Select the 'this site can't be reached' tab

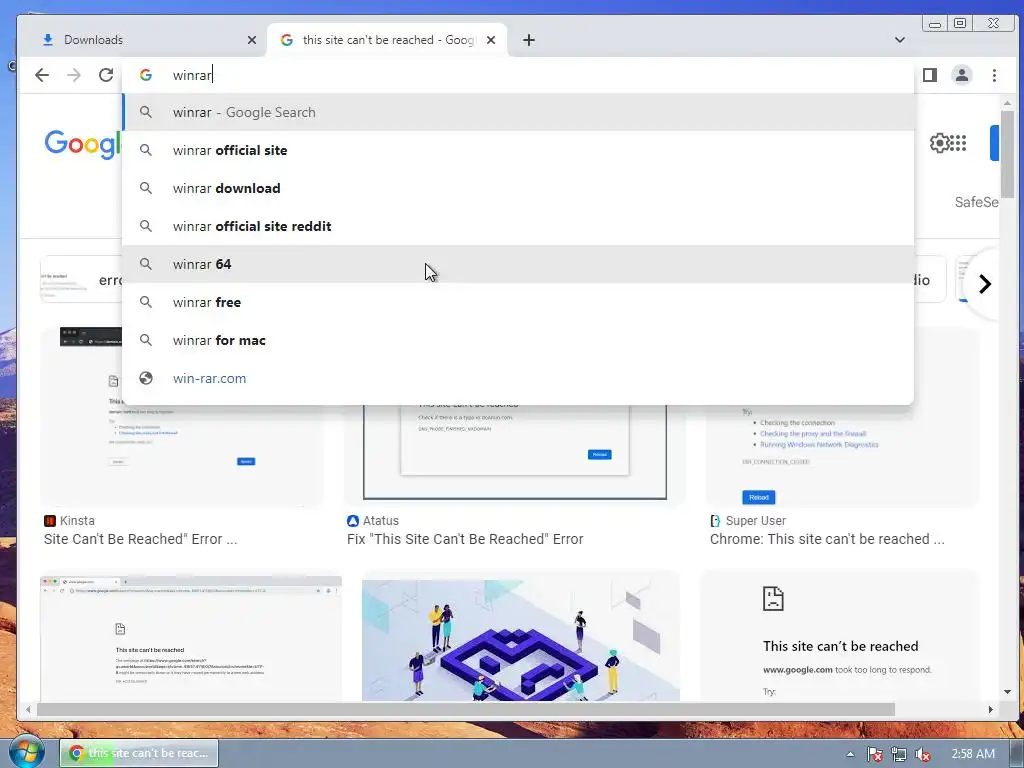coord(388,40)
